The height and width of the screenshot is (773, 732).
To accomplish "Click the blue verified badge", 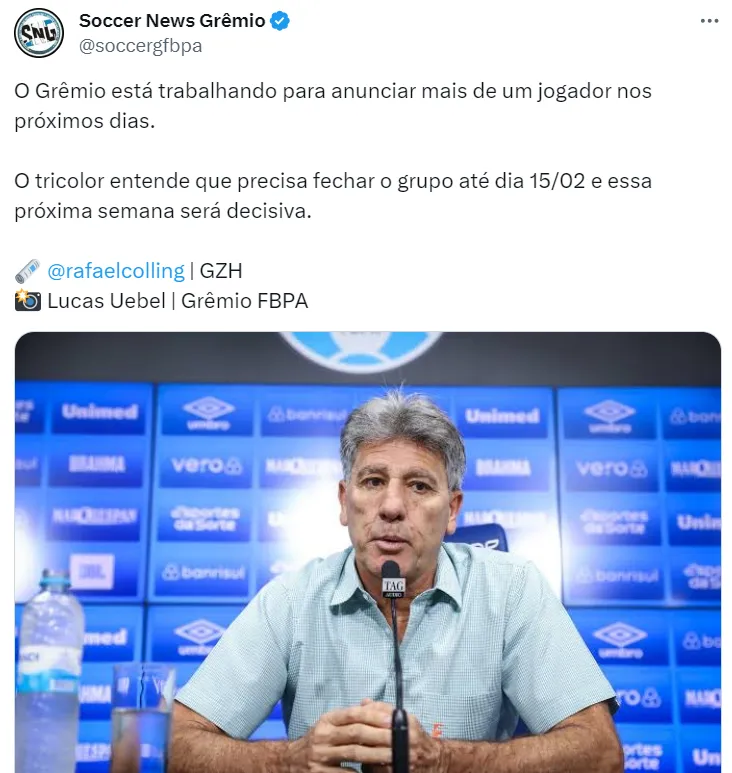I will click(280, 21).
